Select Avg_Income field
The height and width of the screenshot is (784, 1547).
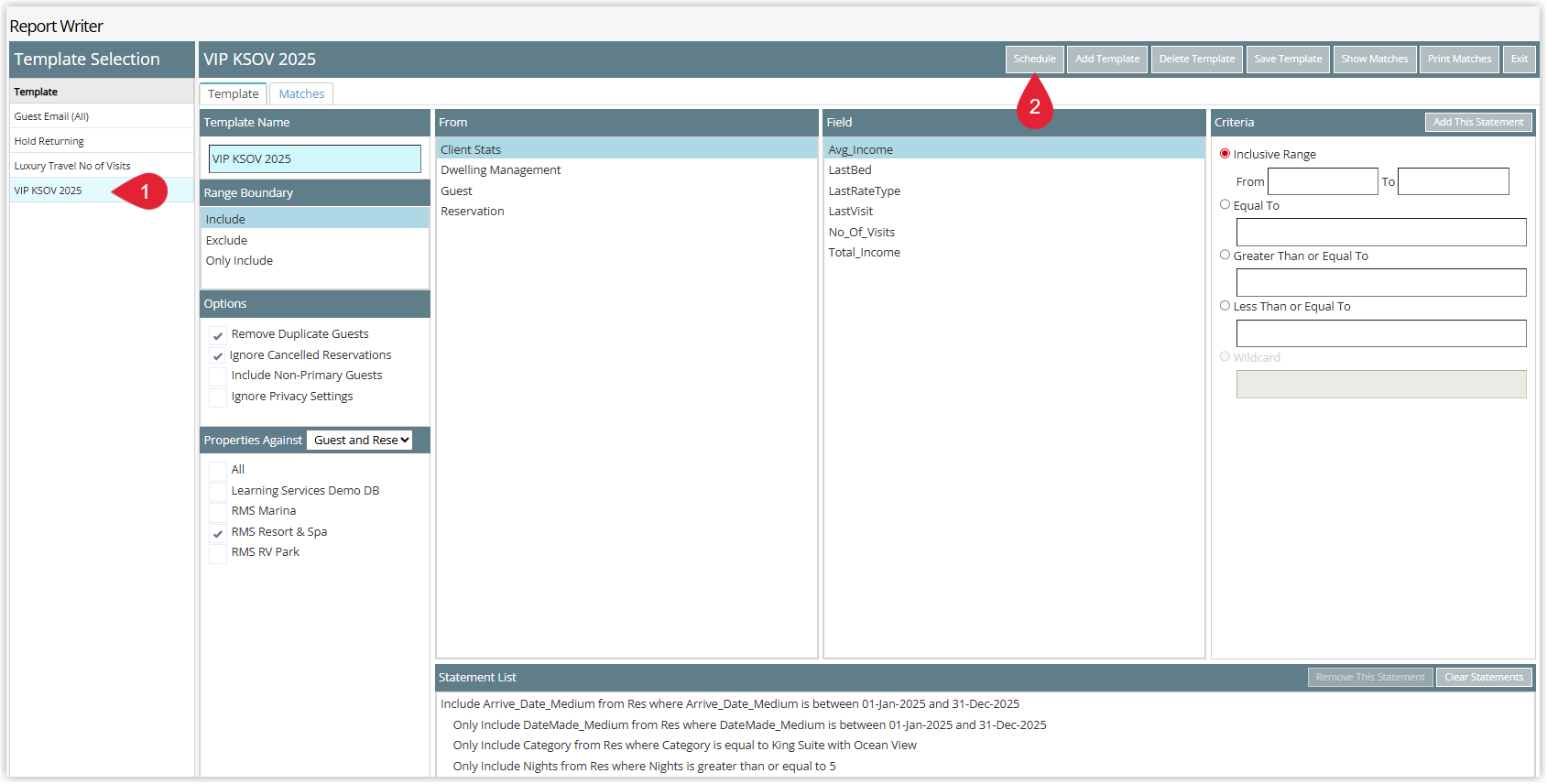(1014, 149)
